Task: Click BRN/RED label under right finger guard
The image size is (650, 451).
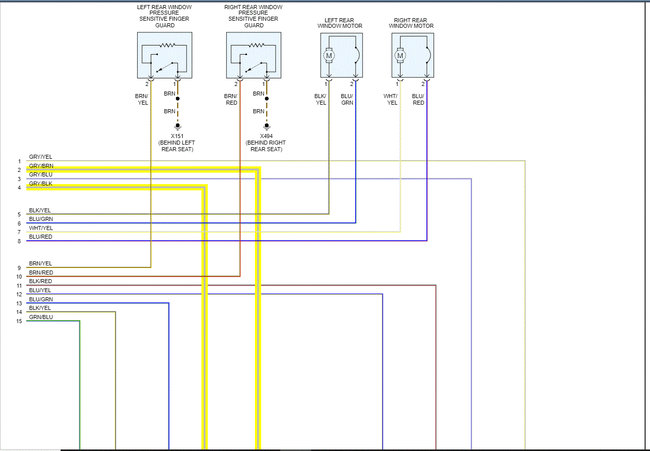Action: (230, 99)
